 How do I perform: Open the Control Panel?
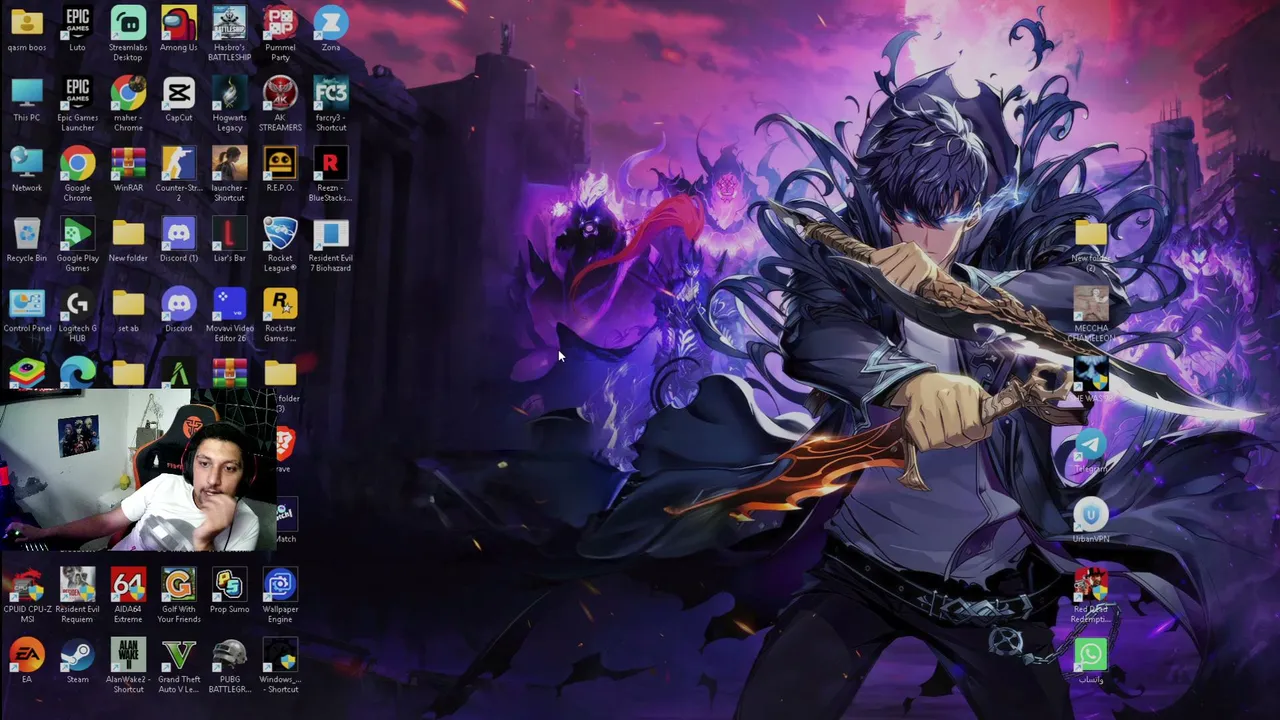coord(27,310)
